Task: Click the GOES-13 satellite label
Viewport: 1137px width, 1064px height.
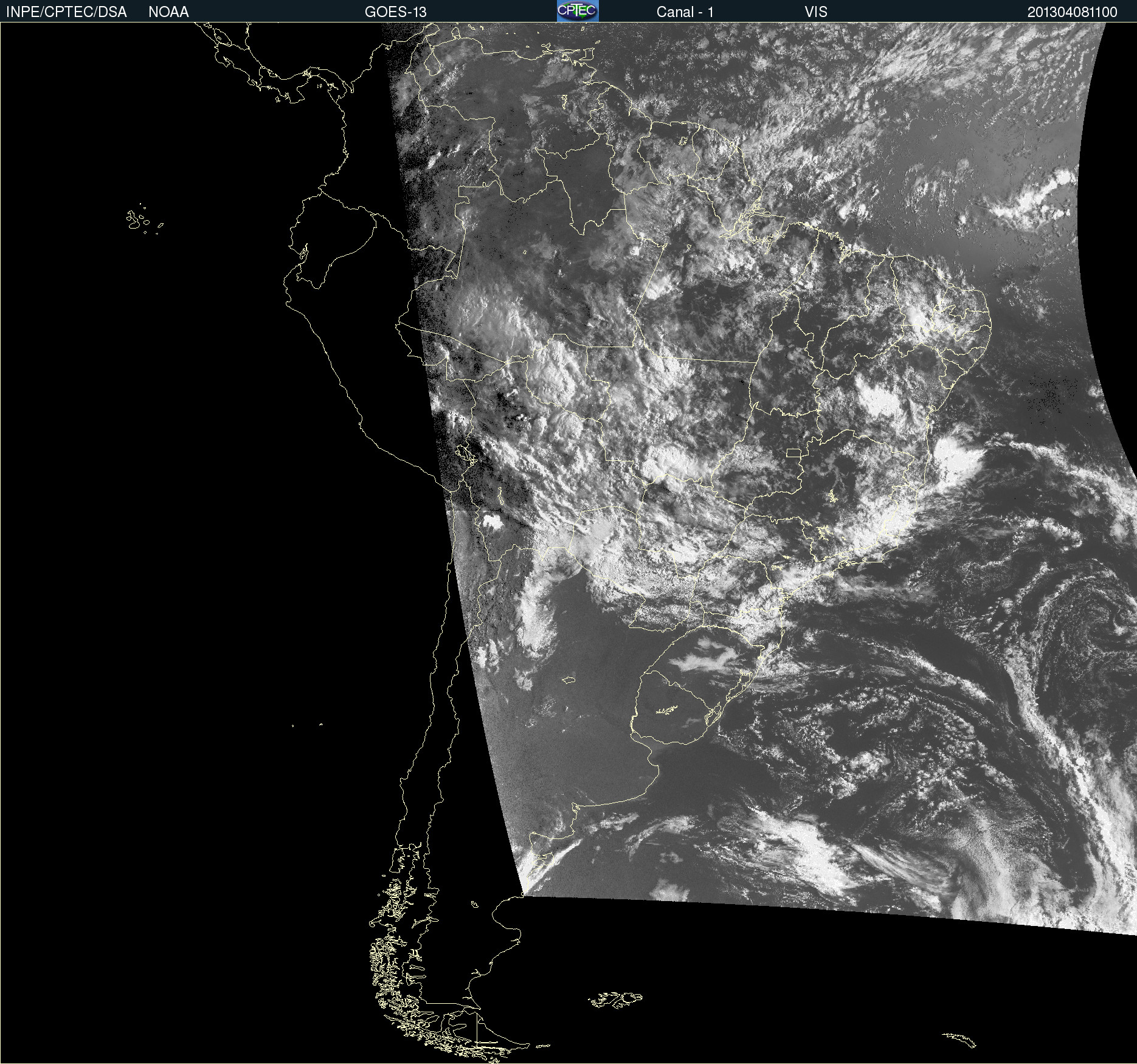Action: click(x=395, y=12)
